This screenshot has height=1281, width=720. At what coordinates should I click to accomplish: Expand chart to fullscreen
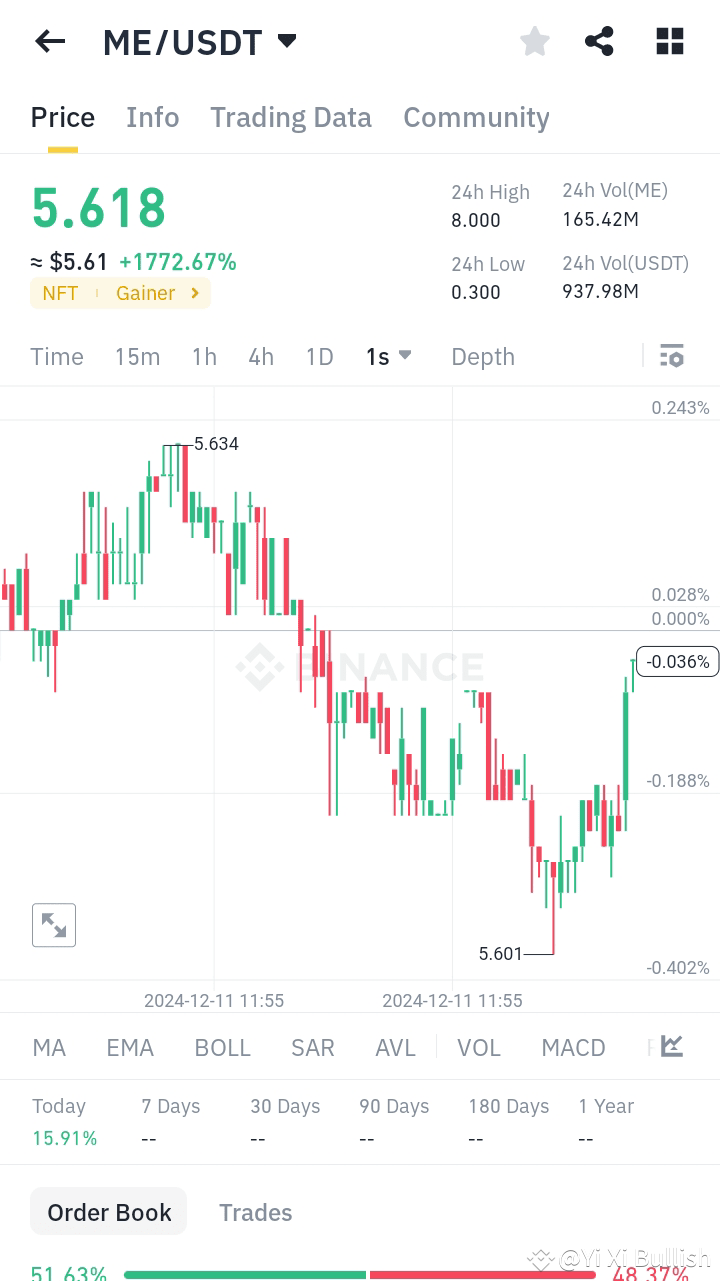click(54, 924)
